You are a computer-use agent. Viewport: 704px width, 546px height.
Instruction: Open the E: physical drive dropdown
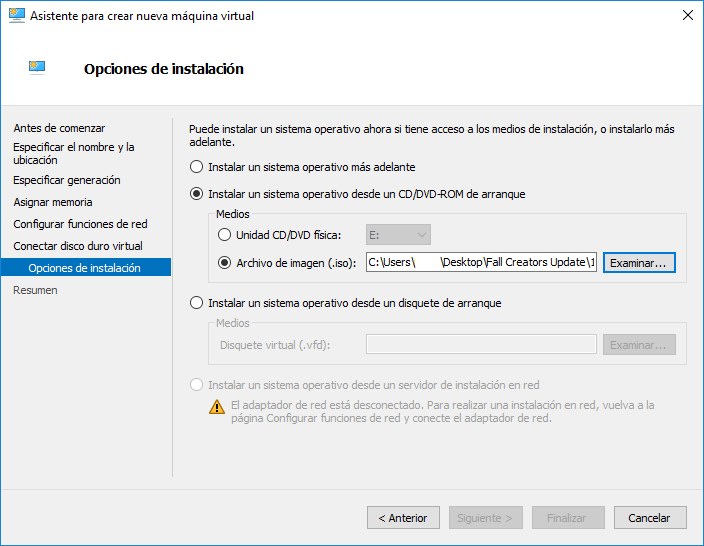[398, 235]
